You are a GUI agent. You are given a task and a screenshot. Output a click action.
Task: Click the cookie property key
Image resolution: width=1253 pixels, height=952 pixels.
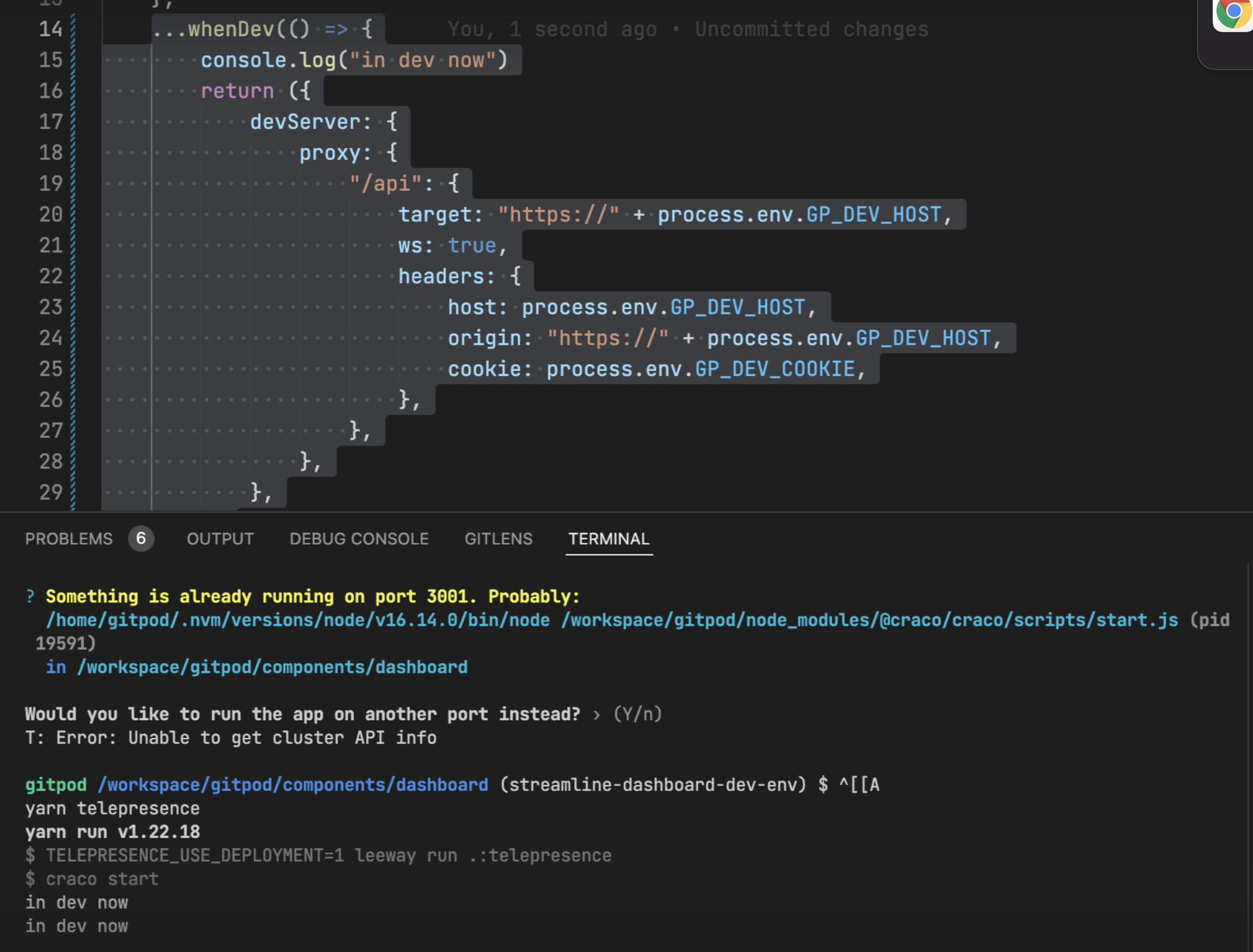(x=484, y=369)
